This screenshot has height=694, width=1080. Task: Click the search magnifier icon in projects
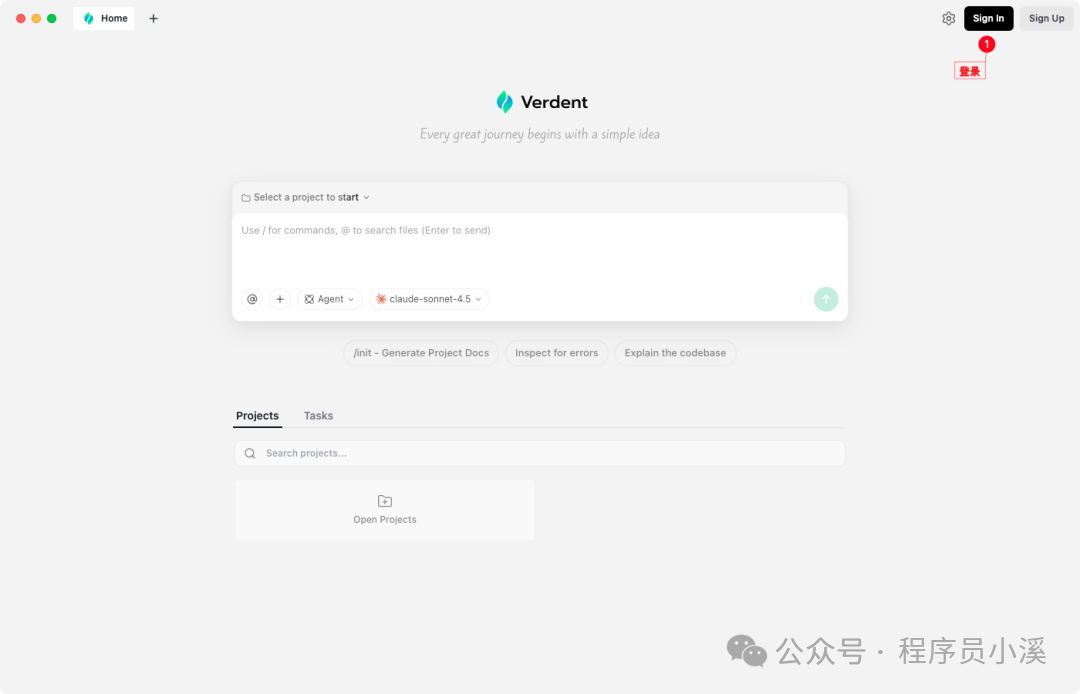250,453
